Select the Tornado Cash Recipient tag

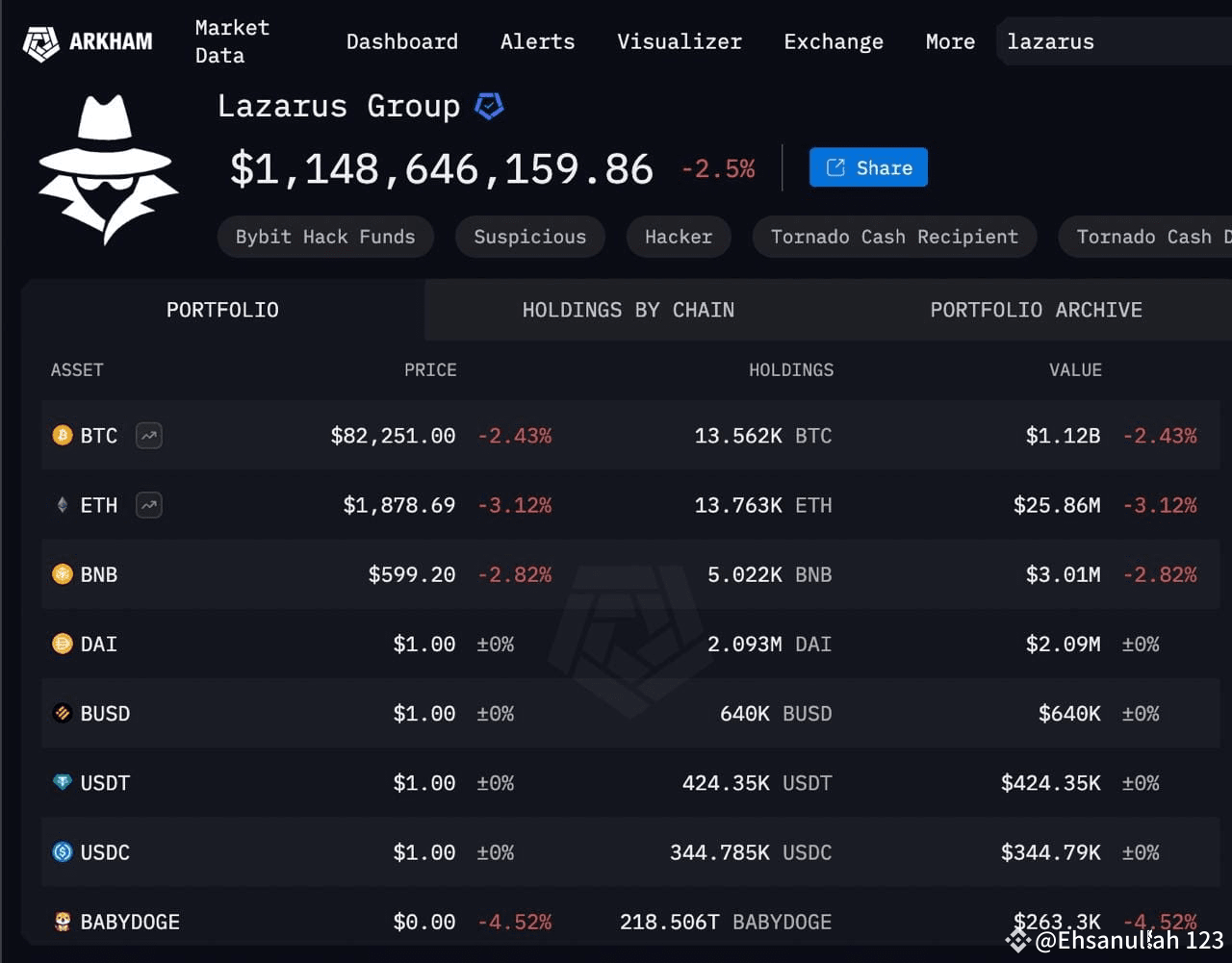[x=893, y=237]
